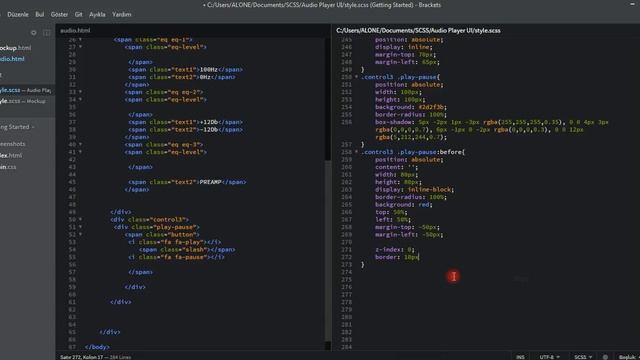Click 'box-shadow' property on line 256

[393, 122]
